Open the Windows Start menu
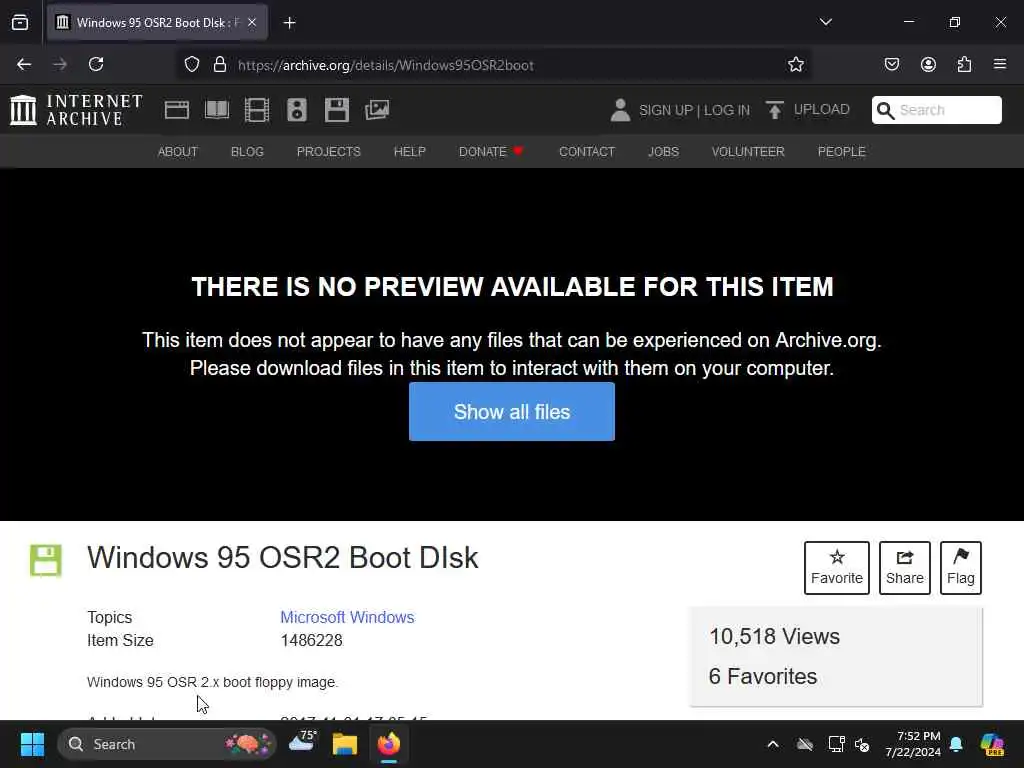Screen dimensions: 1024x768 pyautogui.click(x=32, y=744)
